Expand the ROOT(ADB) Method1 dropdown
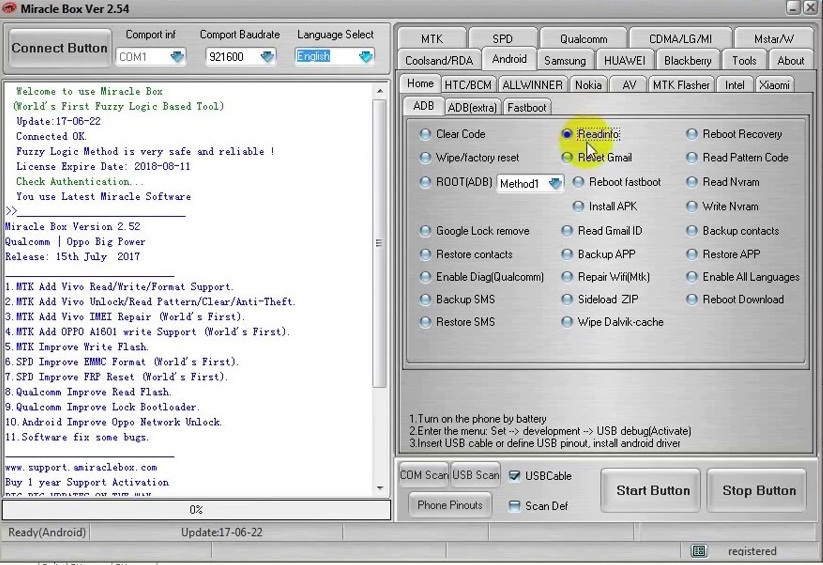The width and height of the screenshot is (823, 565). (x=555, y=183)
